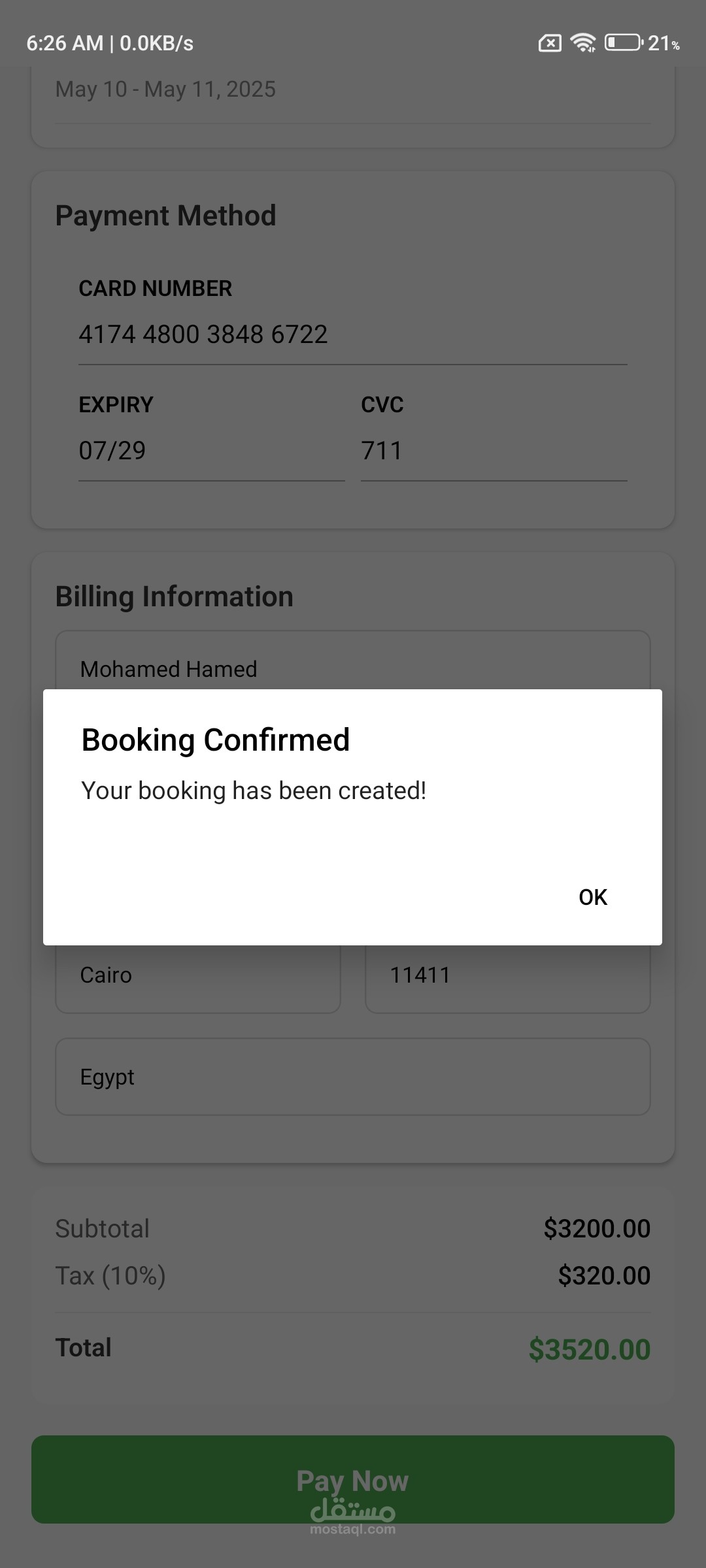This screenshot has width=706, height=1568.
Task: Tap the Booking Confirmed dialog title
Action: (x=216, y=740)
